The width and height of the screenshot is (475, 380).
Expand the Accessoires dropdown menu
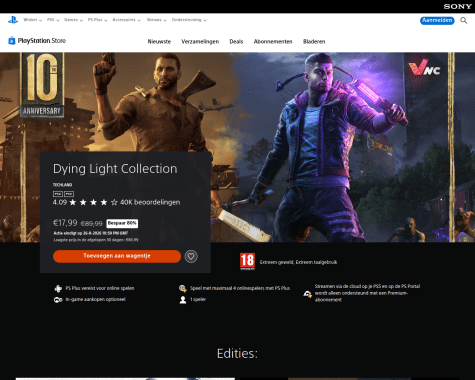(126, 20)
